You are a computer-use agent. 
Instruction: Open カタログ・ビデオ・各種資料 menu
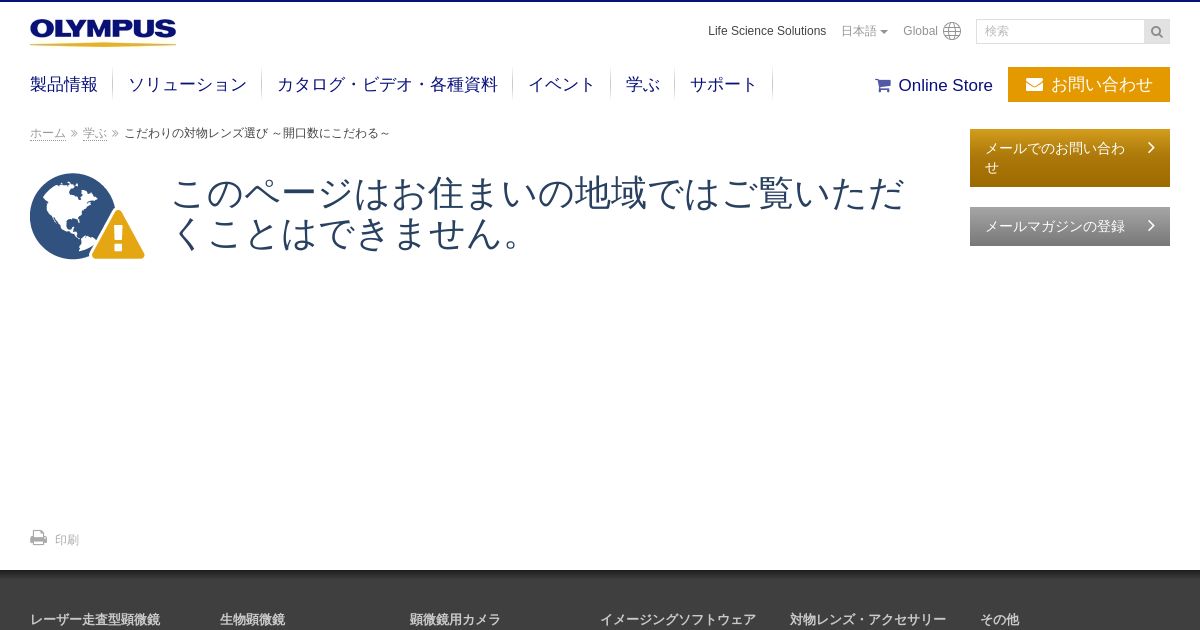pyautogui.click(x=387, y=85)
